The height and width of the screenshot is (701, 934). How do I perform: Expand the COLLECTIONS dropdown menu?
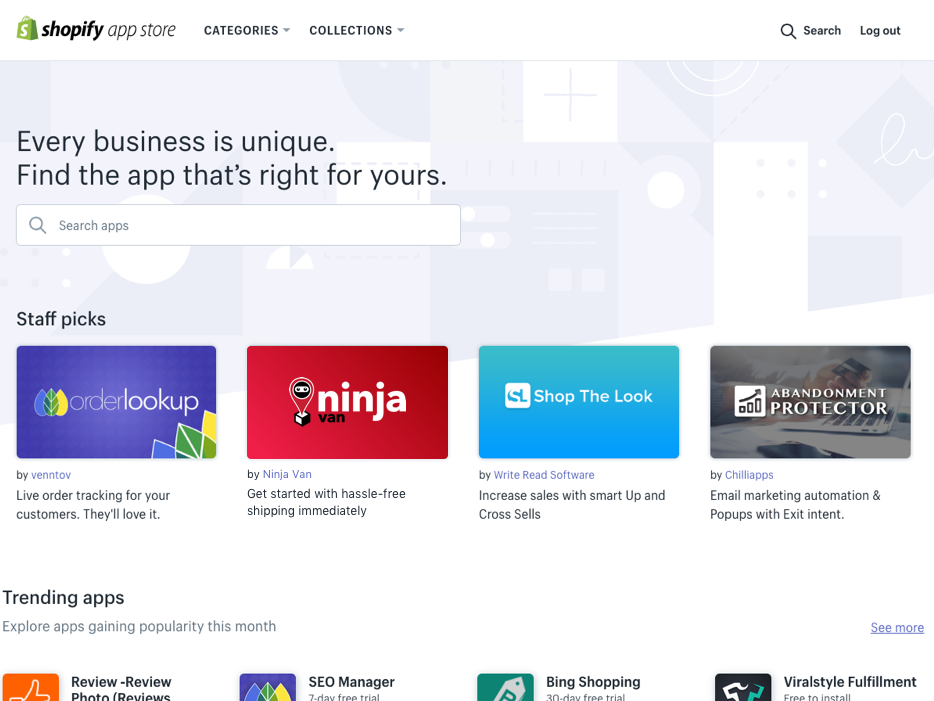tap(356, 30)
